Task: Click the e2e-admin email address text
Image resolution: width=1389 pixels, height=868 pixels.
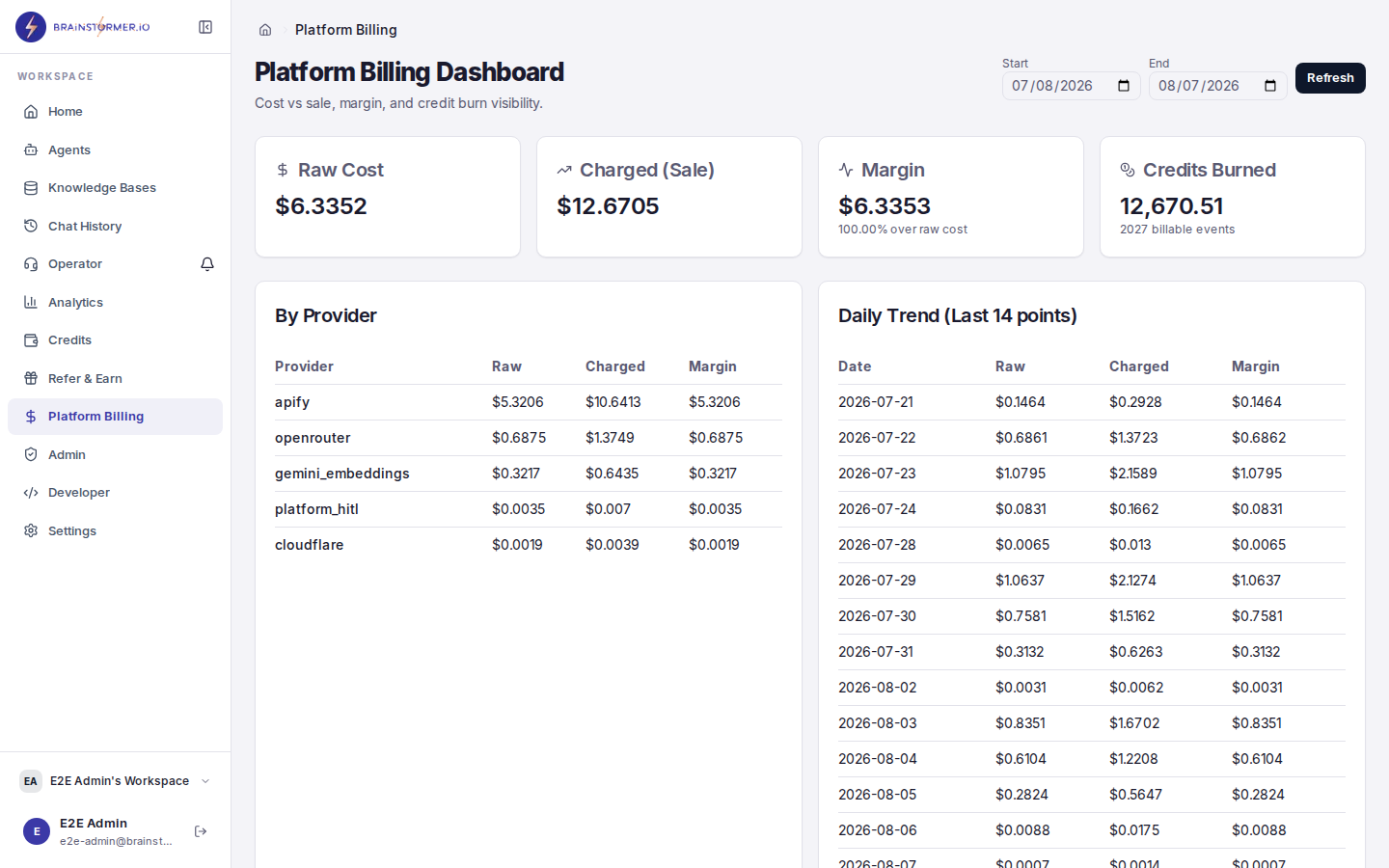Action: click(116, 841)
